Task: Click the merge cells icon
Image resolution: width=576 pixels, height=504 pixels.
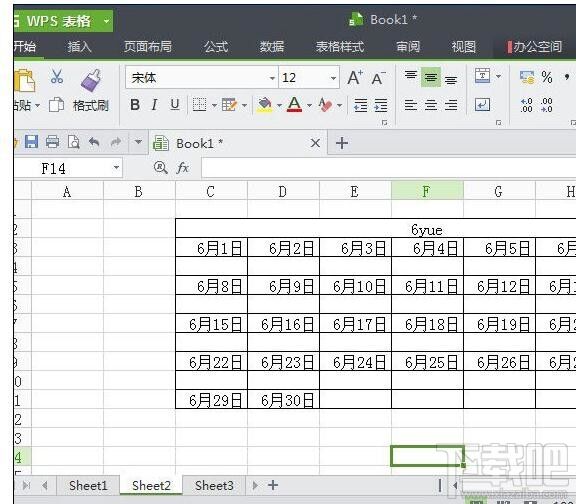Action: click(x=482, y=76)
